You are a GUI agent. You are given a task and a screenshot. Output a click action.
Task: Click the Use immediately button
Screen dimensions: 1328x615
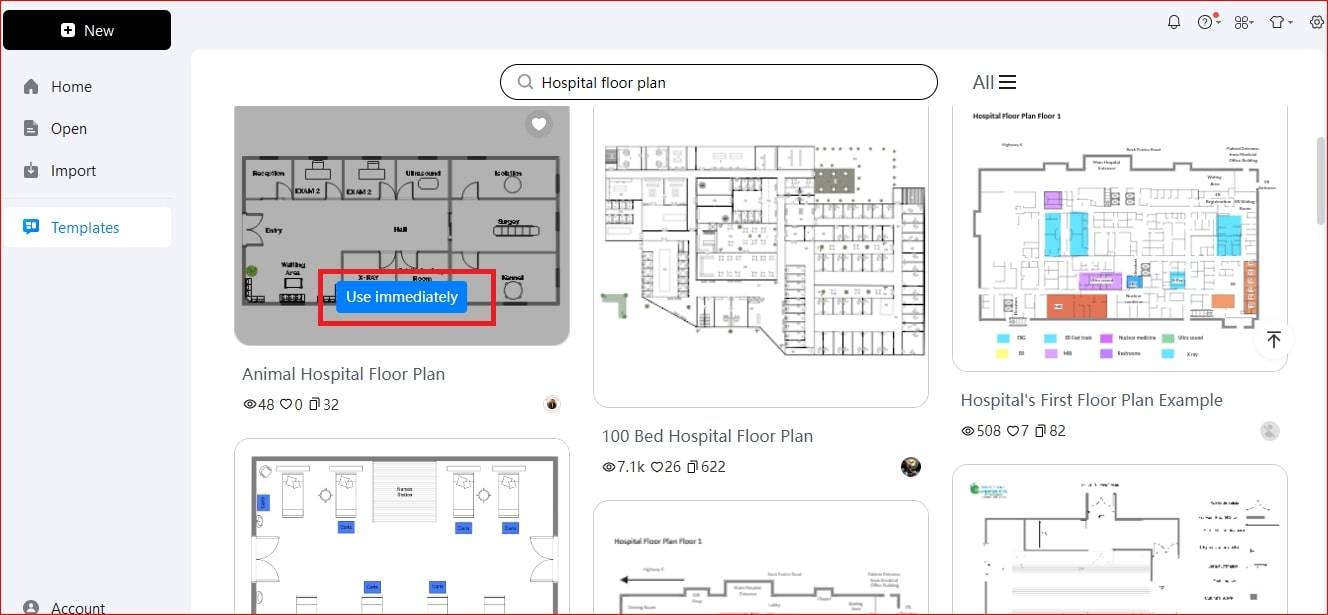point(401,297)
